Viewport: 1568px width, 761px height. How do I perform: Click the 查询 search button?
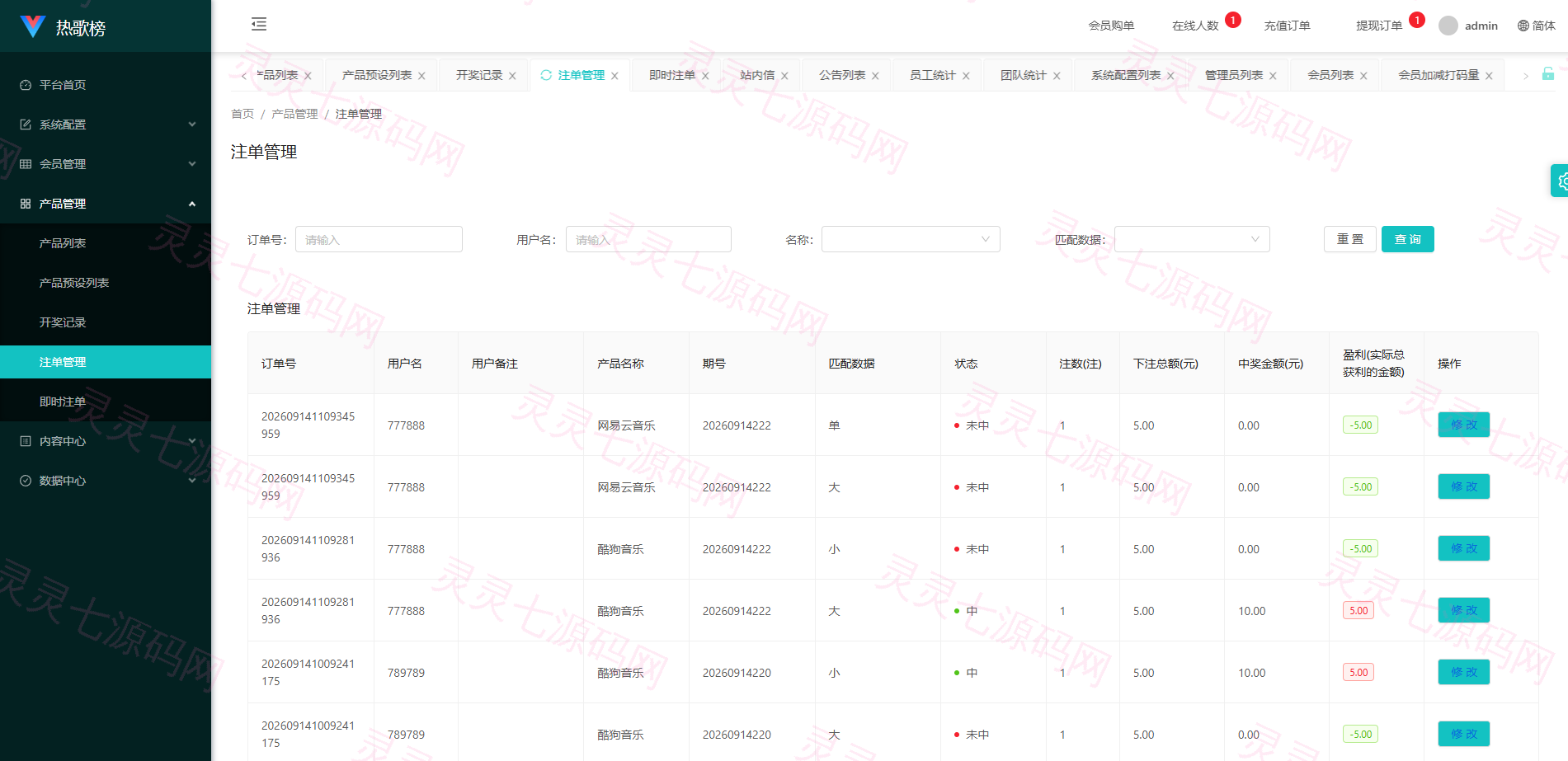click(1408, 239)
